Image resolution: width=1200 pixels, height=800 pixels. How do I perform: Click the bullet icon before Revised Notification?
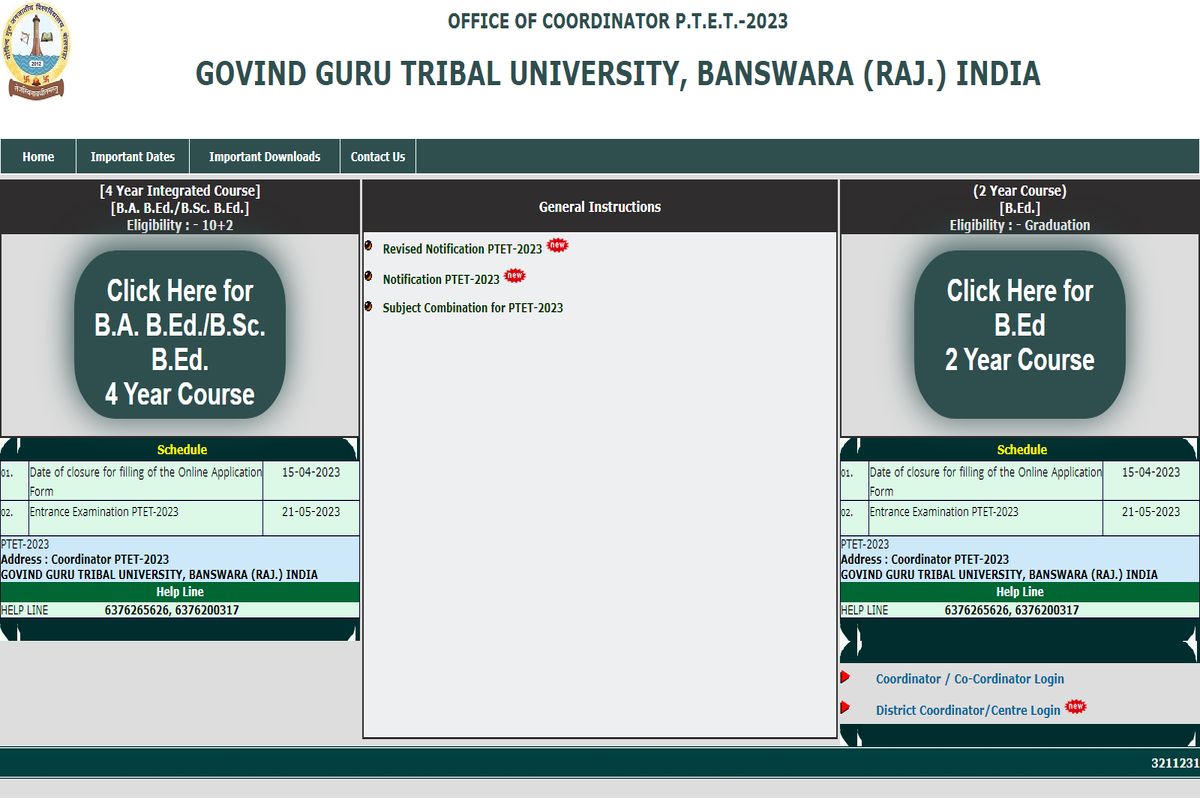point(369,247)
